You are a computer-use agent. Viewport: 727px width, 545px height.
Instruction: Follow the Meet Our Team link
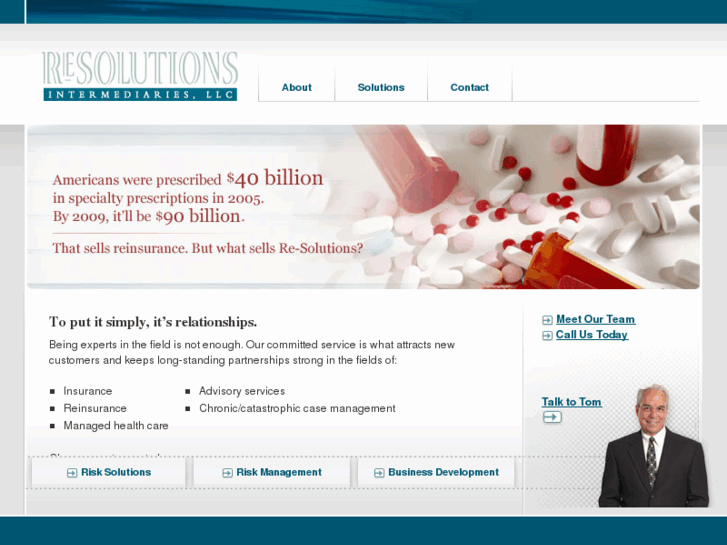[x=596, y=319]
